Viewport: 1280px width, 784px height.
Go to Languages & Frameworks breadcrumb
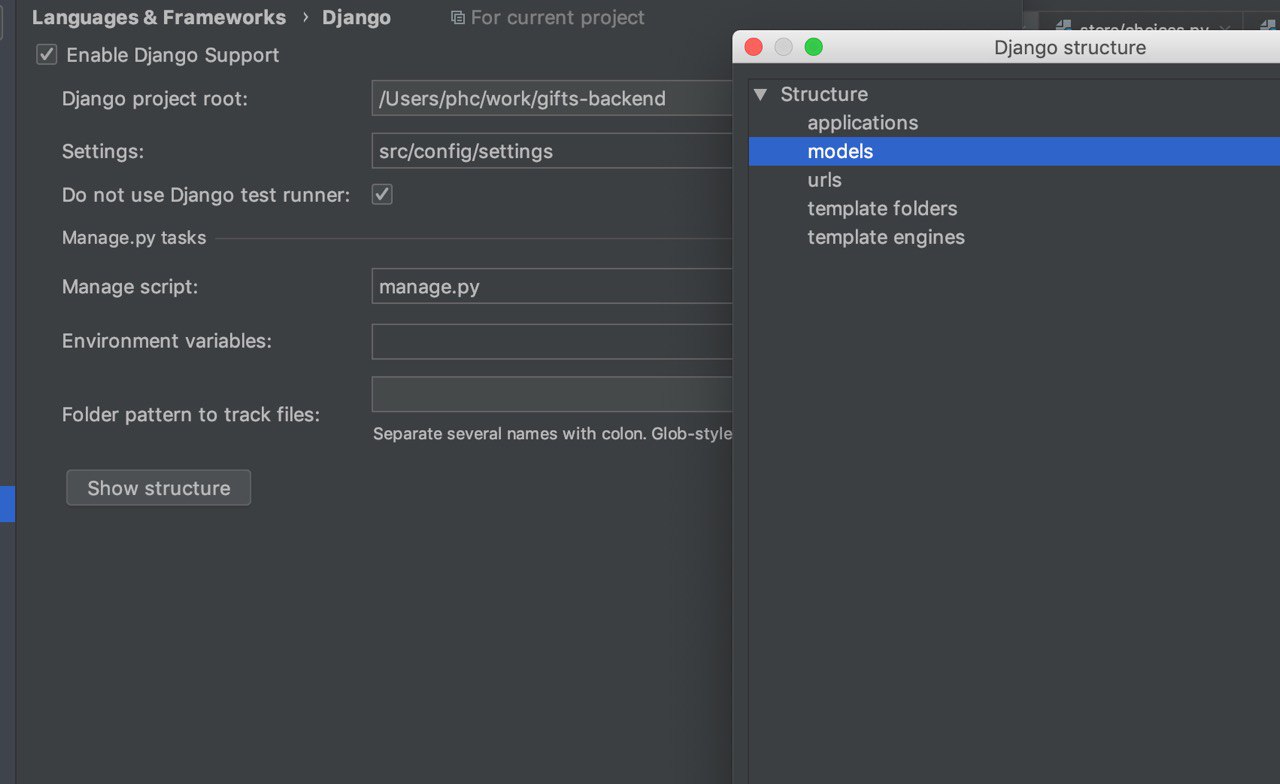(x=159, y=18)
